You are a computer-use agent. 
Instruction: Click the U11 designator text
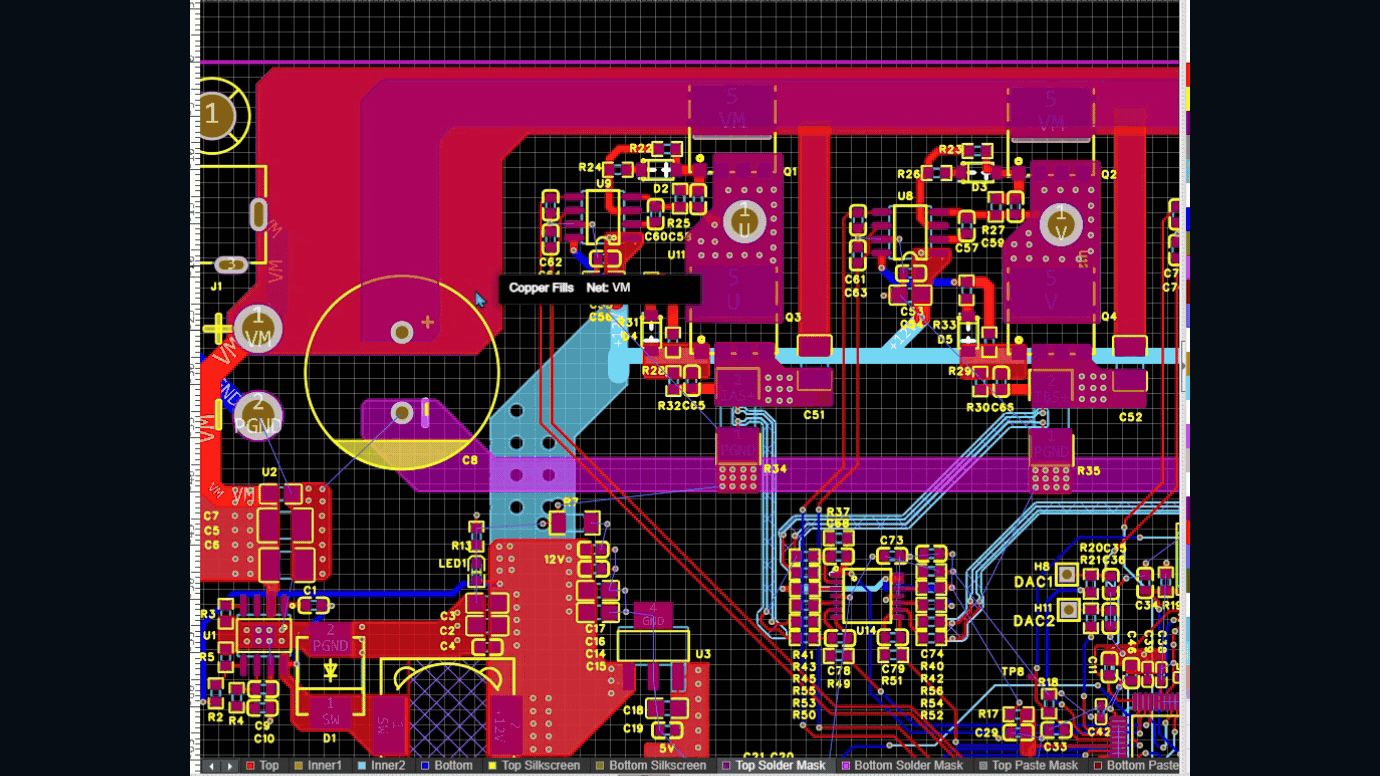(x=677, y=255)
